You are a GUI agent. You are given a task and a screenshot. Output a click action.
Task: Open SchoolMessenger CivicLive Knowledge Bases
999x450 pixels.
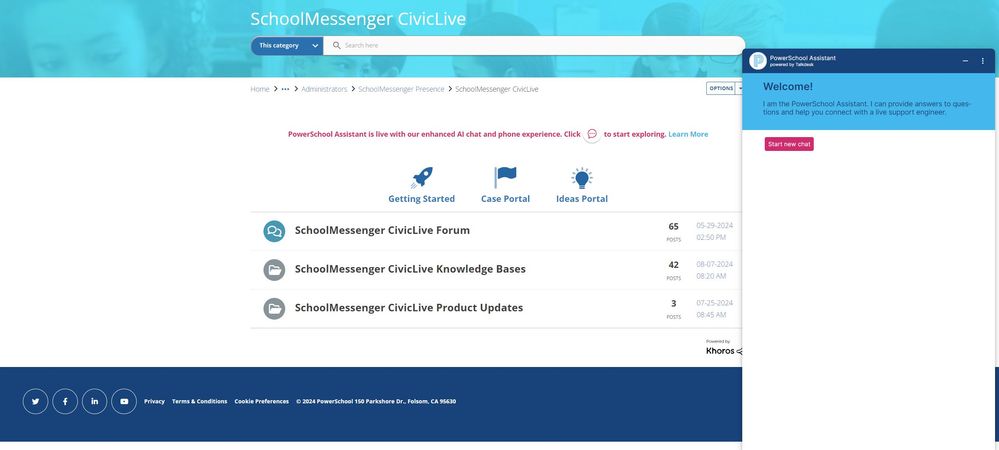[x=410, y=269]
